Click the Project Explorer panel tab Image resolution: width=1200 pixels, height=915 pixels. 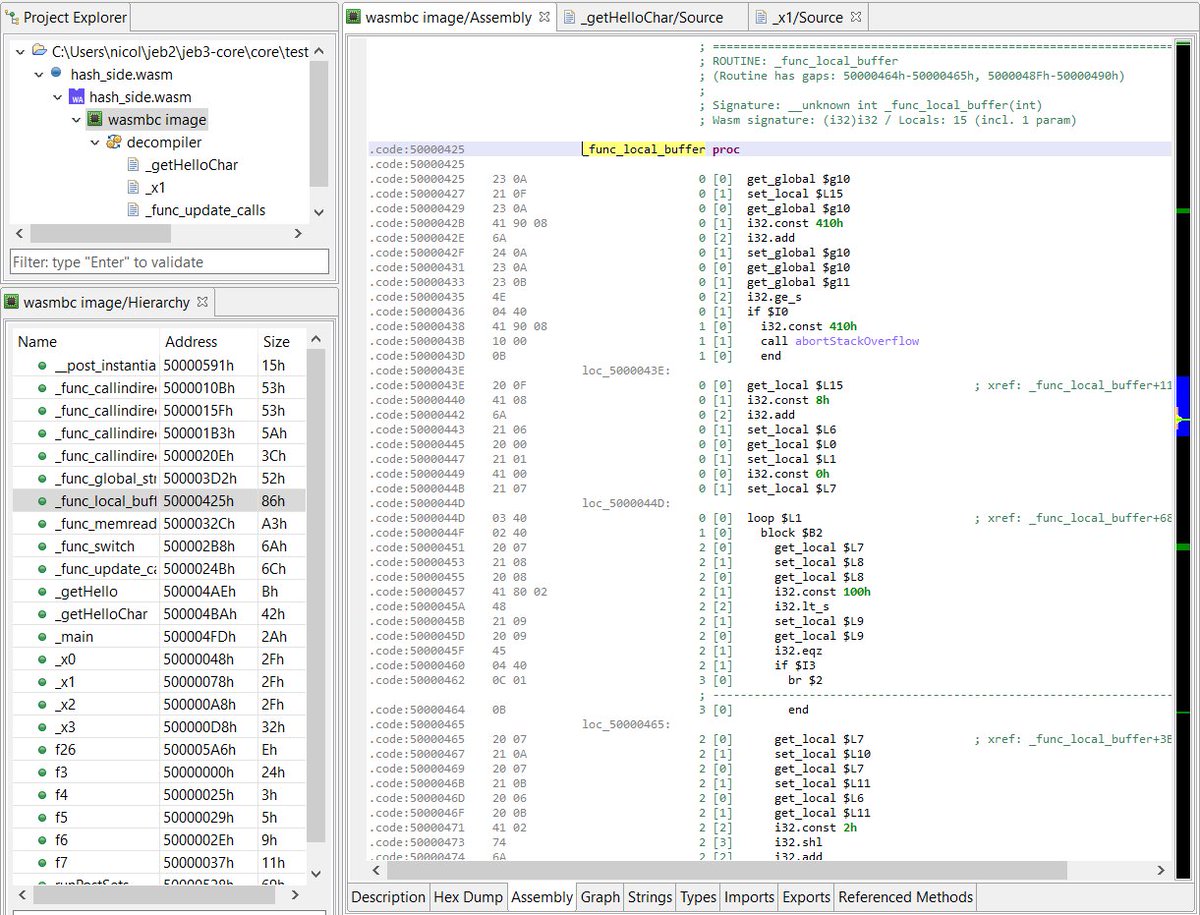(x=65, y=17)
